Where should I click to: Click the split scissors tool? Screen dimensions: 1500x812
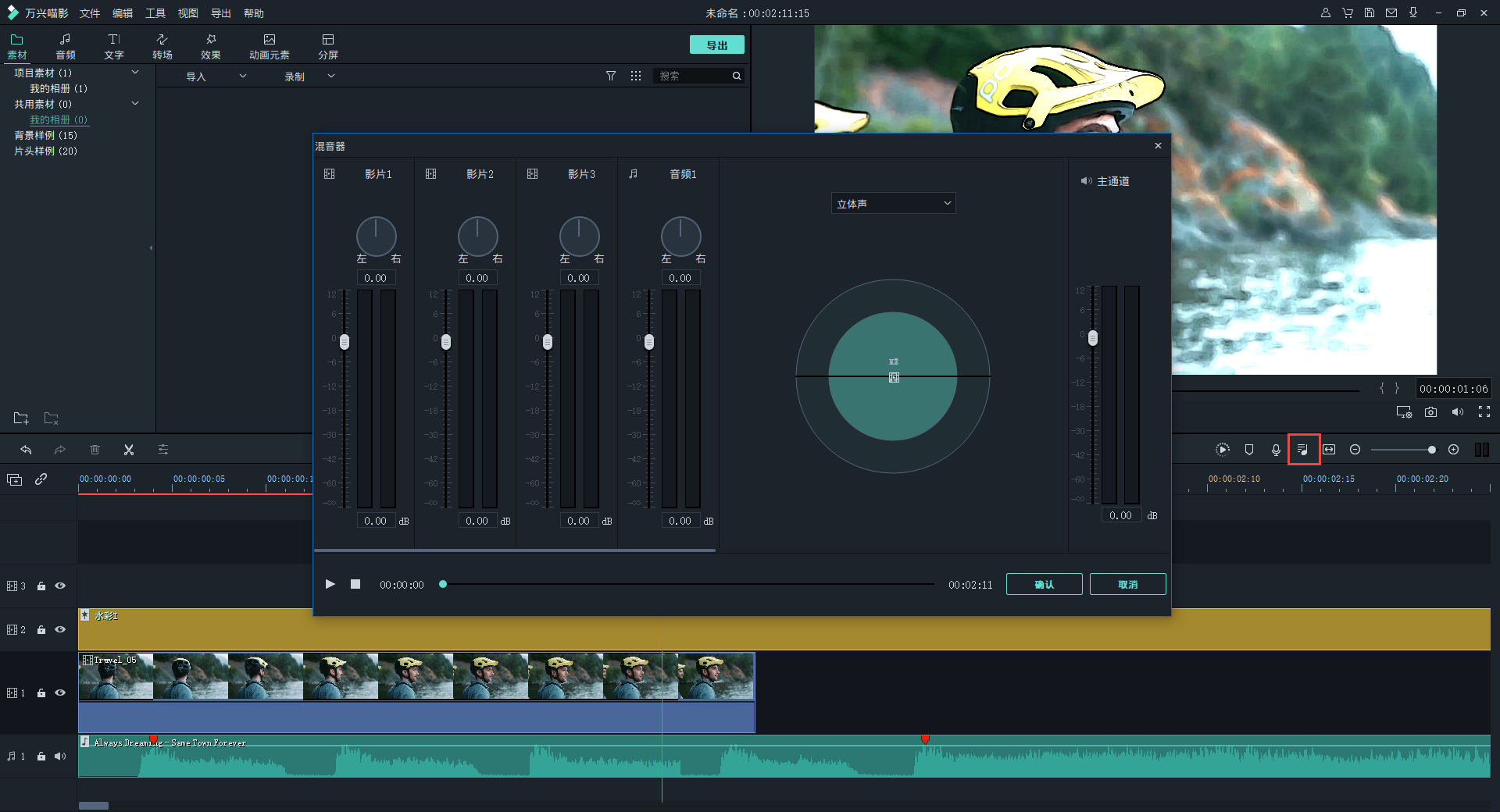[x=129, y=450]
